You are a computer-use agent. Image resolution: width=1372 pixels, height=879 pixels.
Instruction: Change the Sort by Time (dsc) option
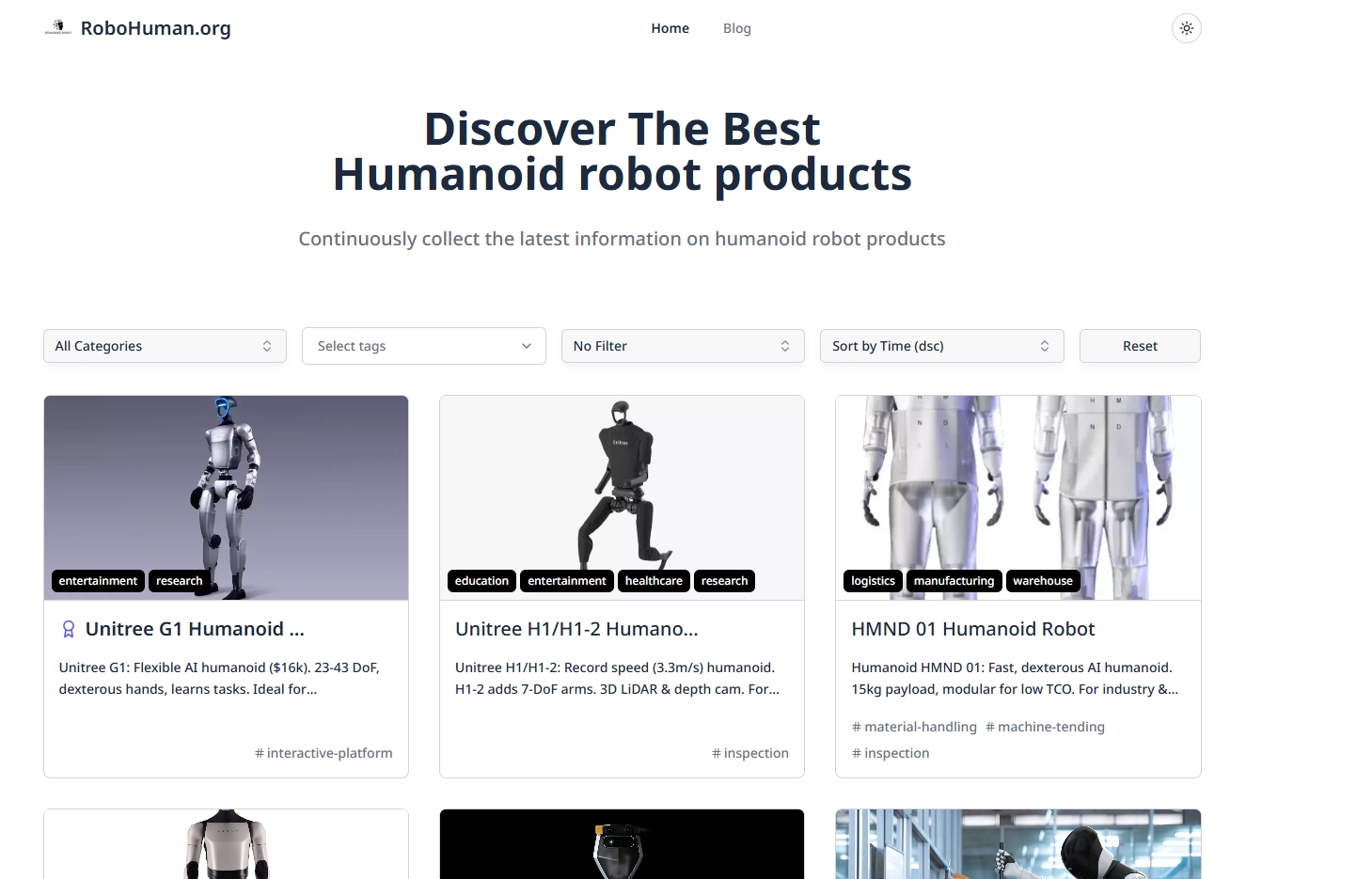click(x=941, y=346)
